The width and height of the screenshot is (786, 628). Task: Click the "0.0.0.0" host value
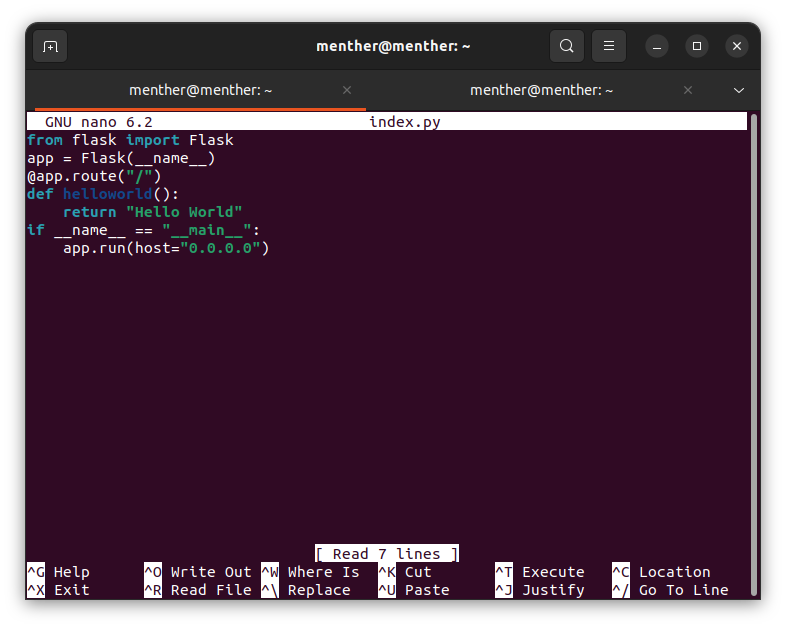pos(221,248)
